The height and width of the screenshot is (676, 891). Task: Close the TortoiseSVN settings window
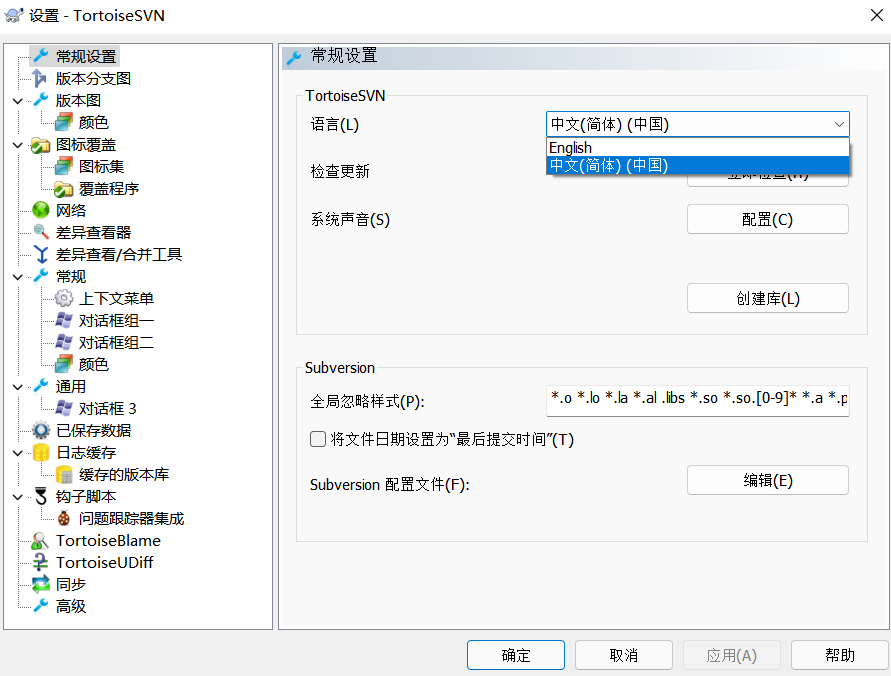[877, 15]
